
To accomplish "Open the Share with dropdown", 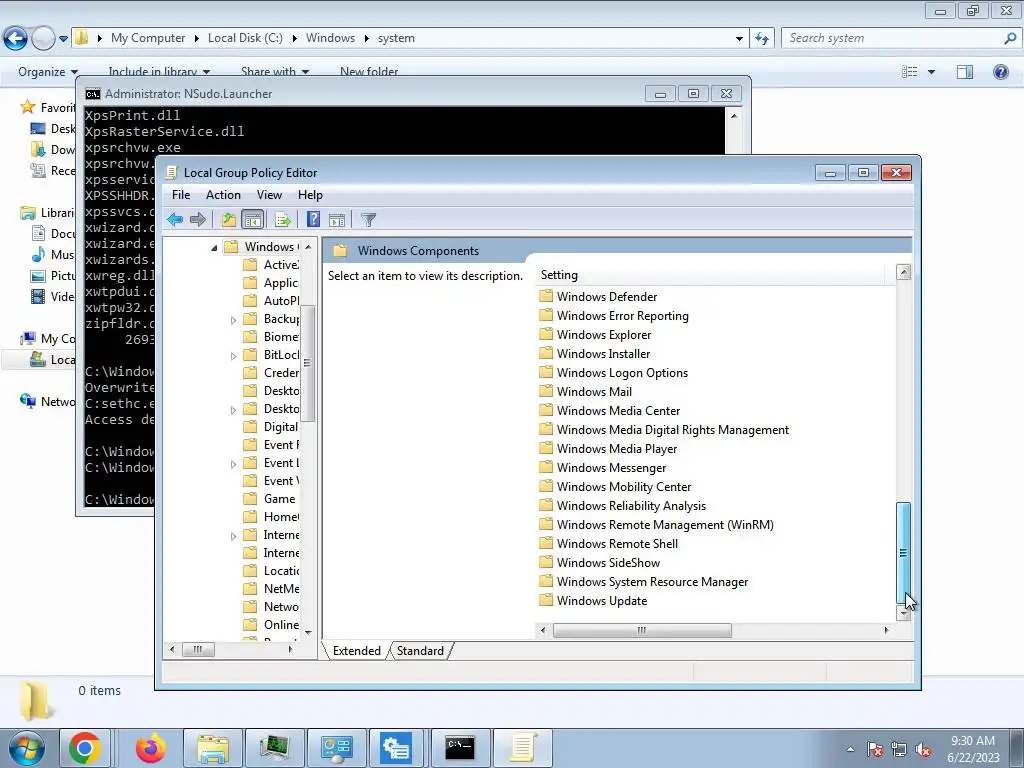I will click(x=274, y=72).
